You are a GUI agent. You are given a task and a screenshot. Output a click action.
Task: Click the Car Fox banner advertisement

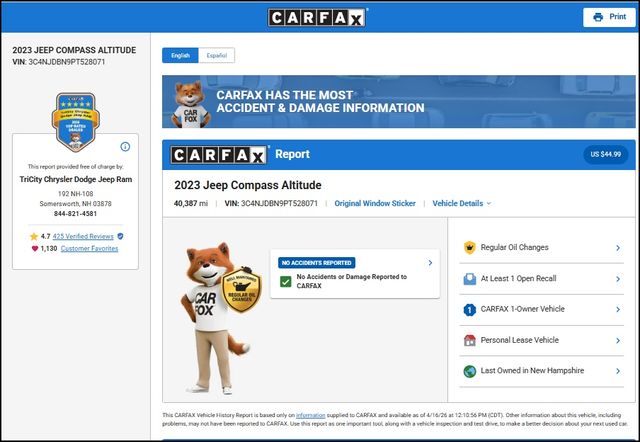tap(400, 101)
